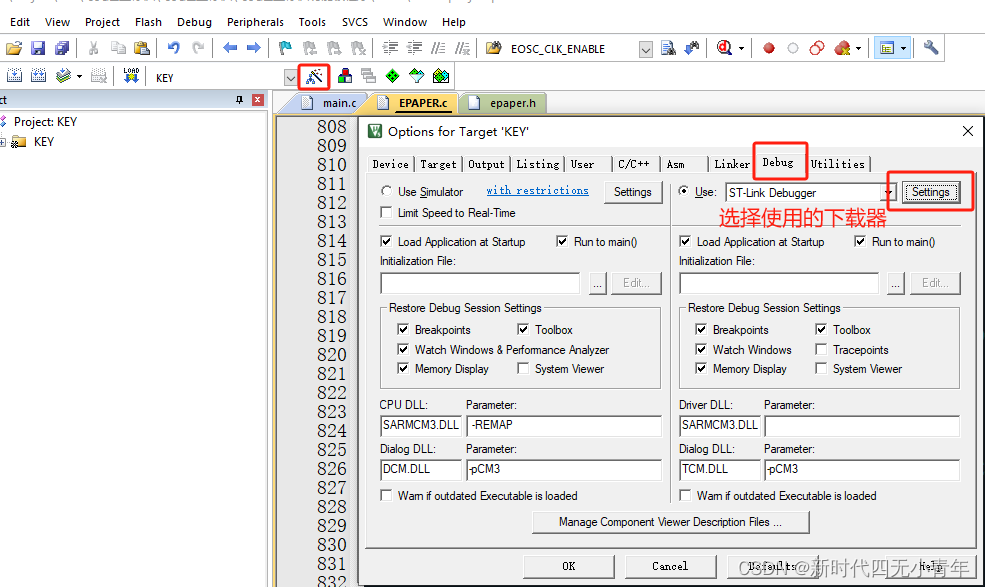985x587 pixels.
Task: Select the Manage Project Items icon
Action: coord(346,76)
